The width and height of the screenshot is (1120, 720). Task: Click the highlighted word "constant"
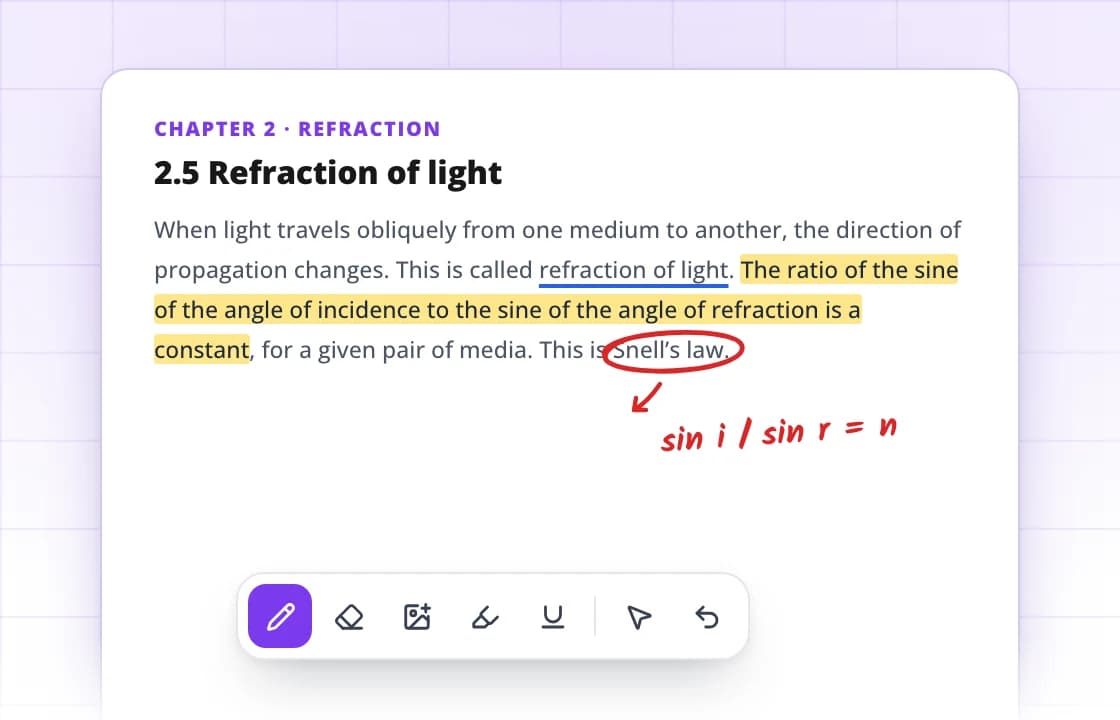coord(201,350)
